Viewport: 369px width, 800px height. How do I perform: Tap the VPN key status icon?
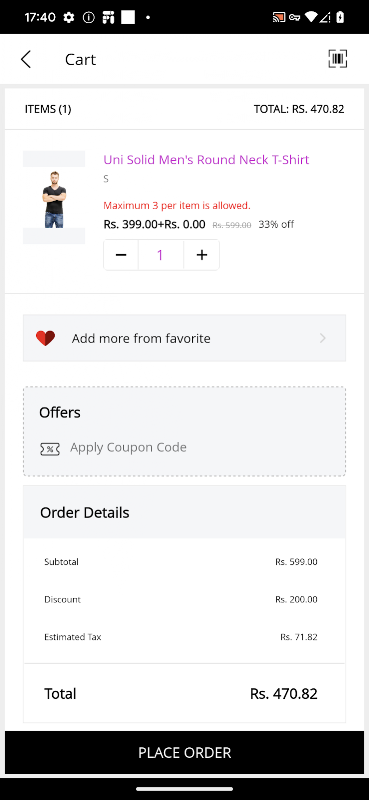click(294, 17)
